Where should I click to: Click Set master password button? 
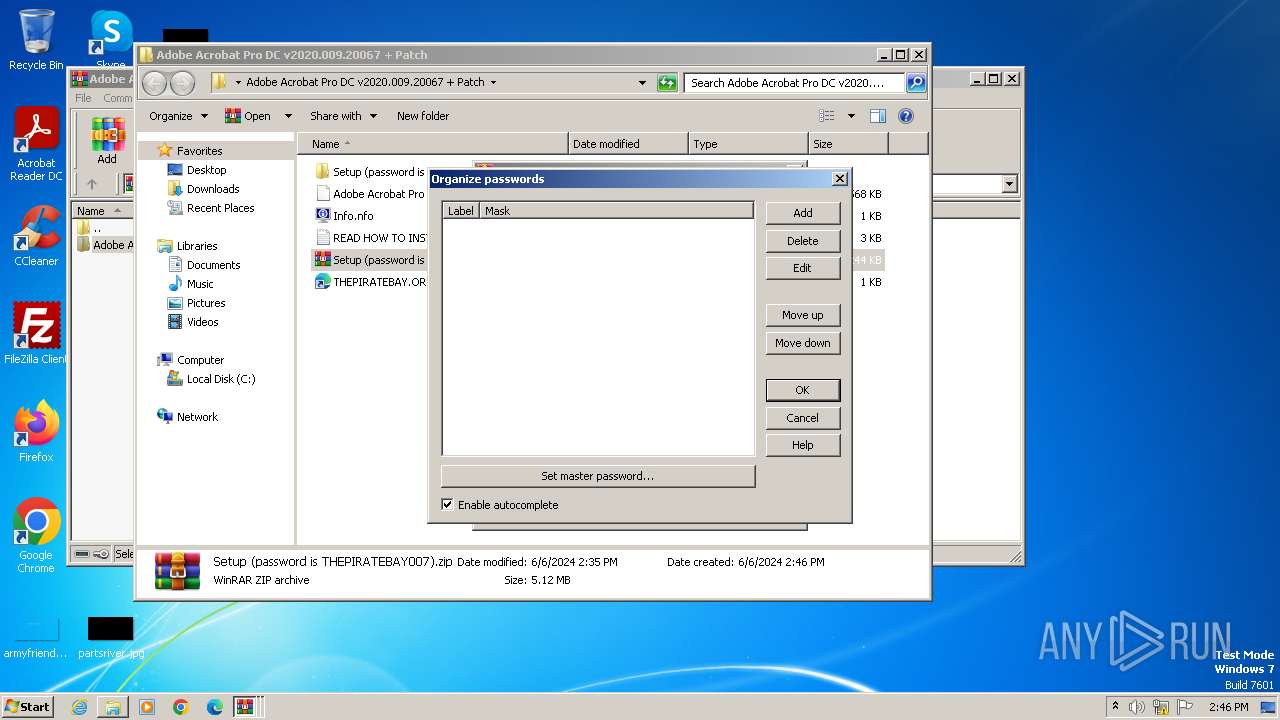coord(598,476)
